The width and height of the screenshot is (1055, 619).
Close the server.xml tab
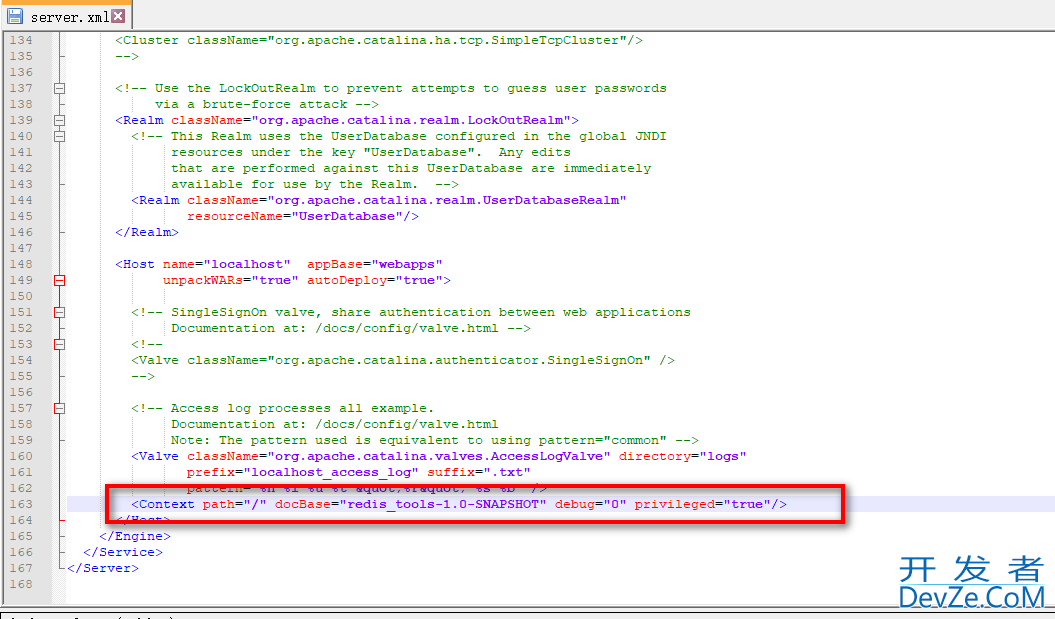coord(118,16)
